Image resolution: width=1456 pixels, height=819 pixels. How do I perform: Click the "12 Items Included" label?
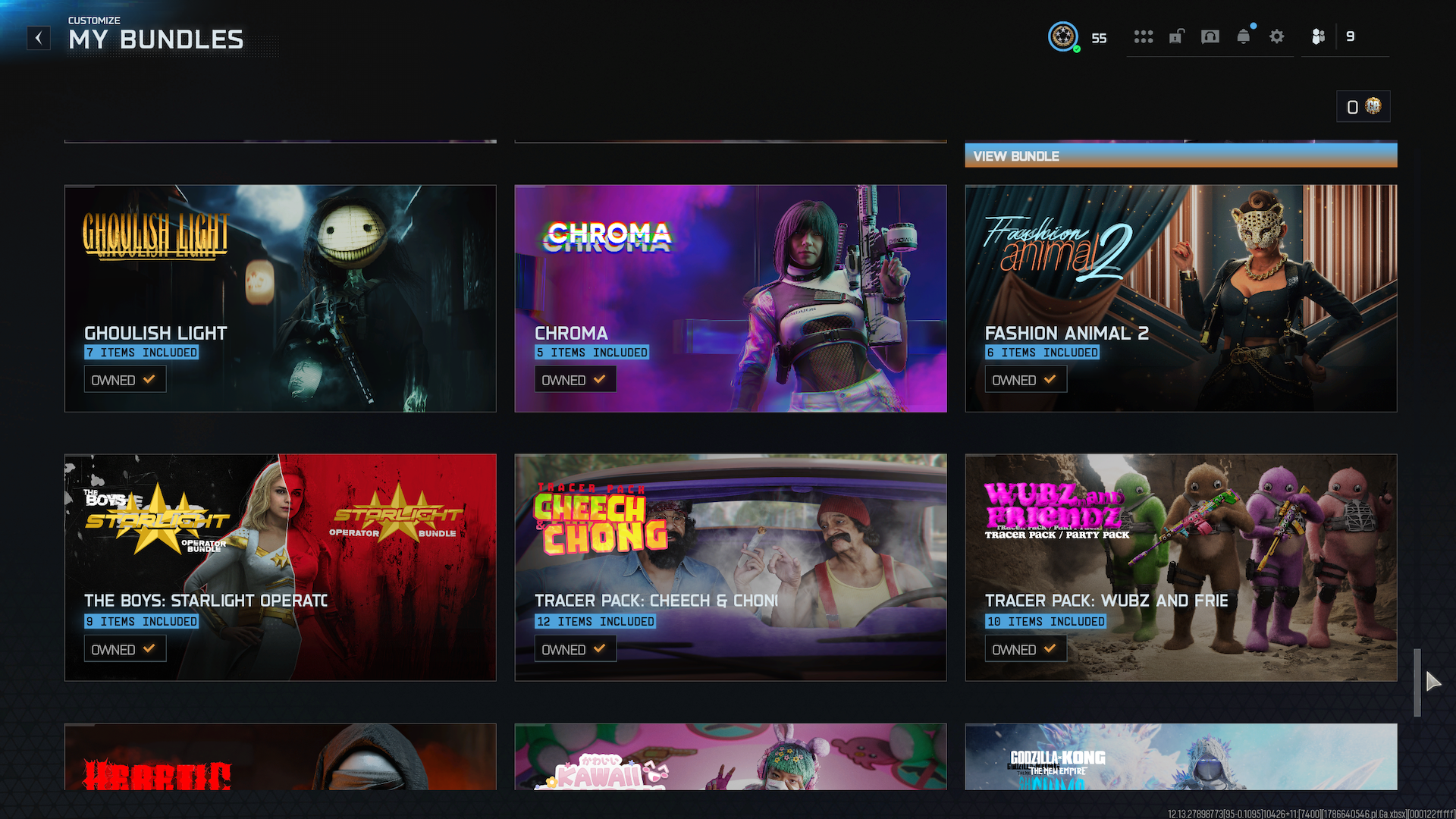[x=595, y=622]
